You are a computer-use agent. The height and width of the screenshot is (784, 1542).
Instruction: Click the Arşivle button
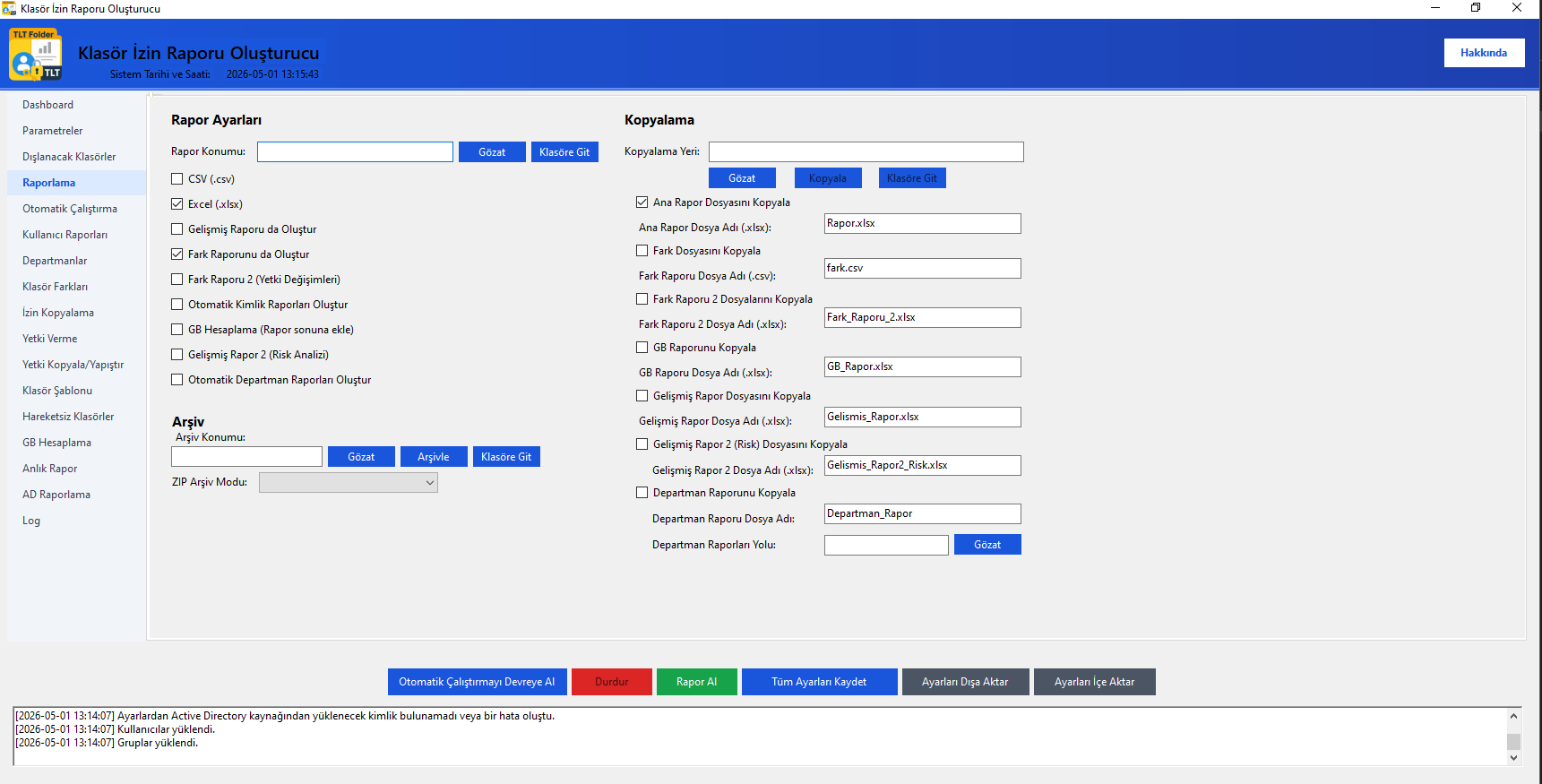coord(434,457)
